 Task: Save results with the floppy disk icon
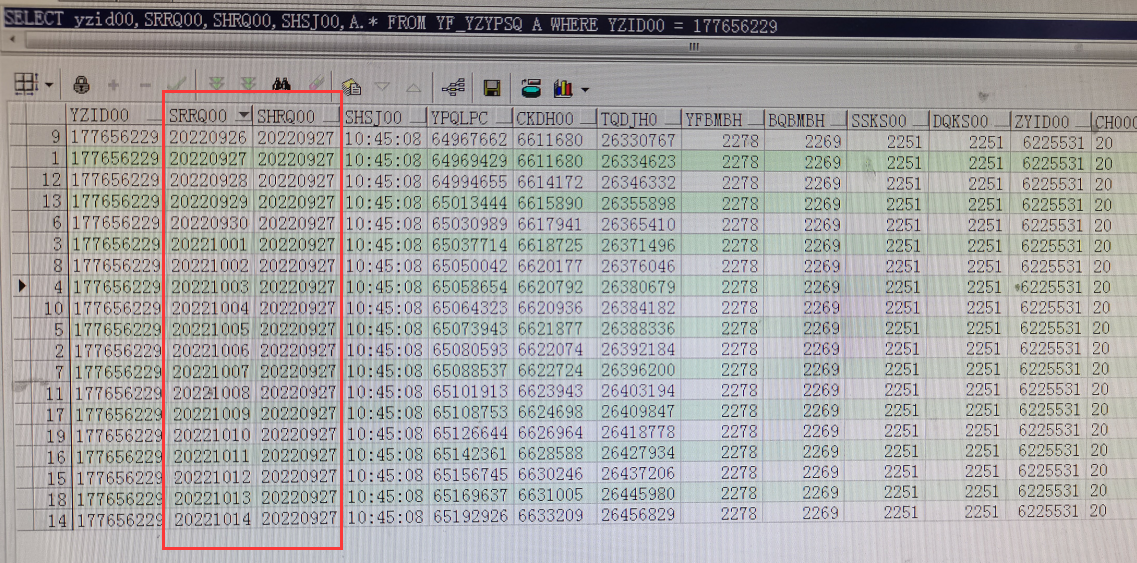point(492,89)
